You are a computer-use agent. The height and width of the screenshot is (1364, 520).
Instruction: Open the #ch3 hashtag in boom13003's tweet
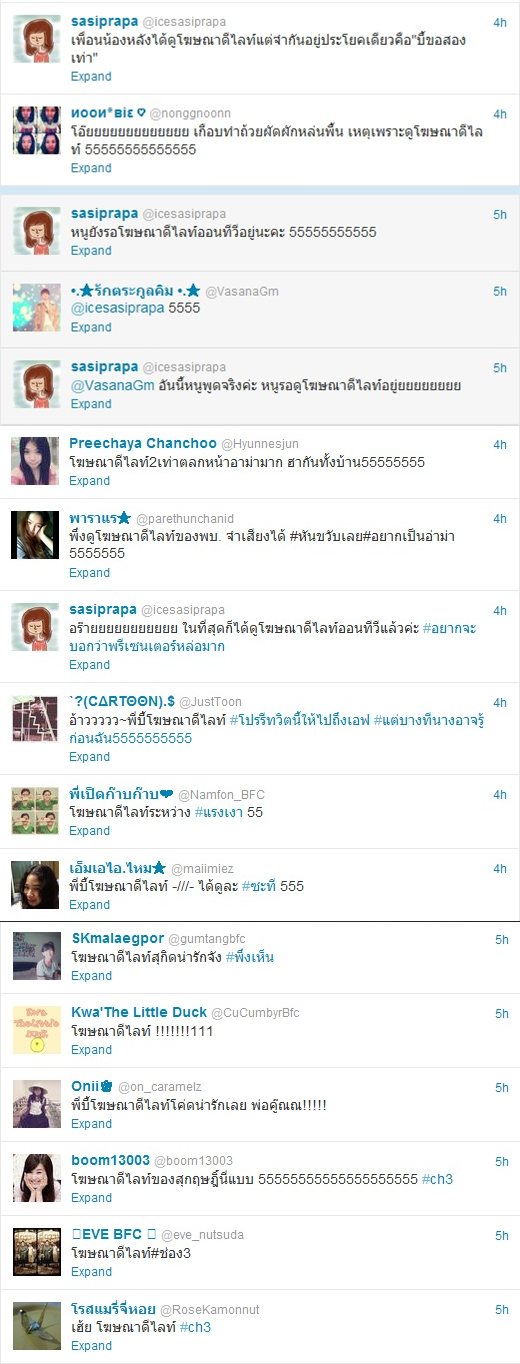(437, 1180)
